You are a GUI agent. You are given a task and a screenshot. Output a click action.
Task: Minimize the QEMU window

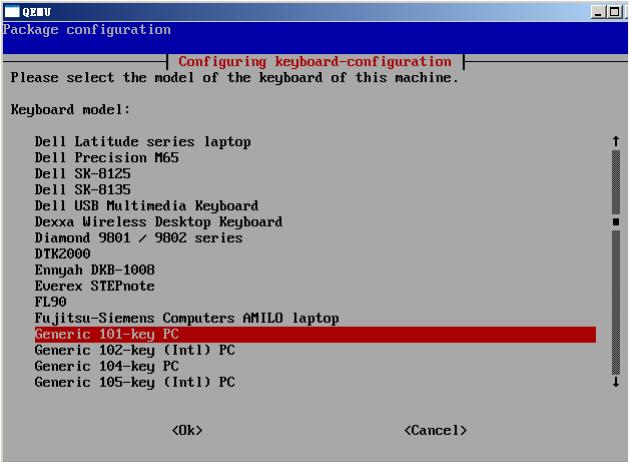coord(599,12)
